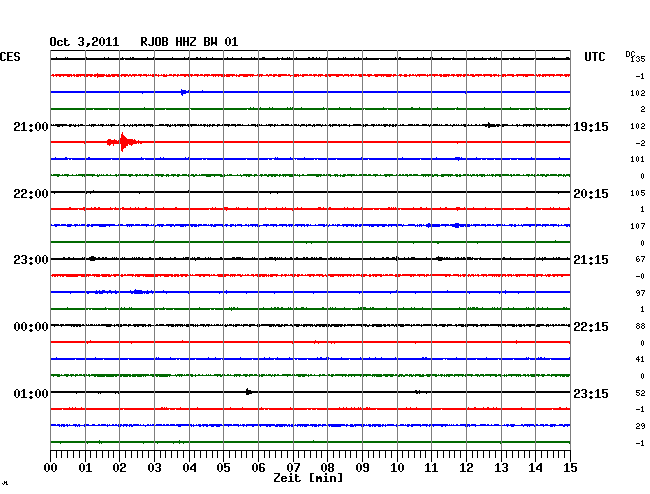
Task: Click the DC offset value 135
Action: click(x=638, y=59)
